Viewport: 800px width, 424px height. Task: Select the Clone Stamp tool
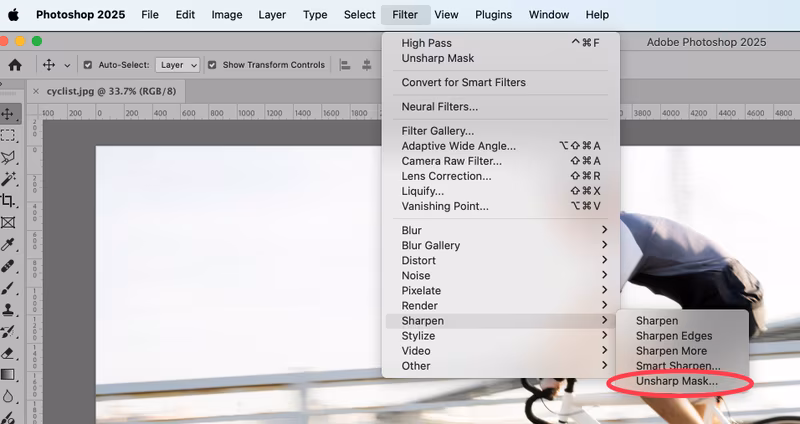click(x=8, y=309)
